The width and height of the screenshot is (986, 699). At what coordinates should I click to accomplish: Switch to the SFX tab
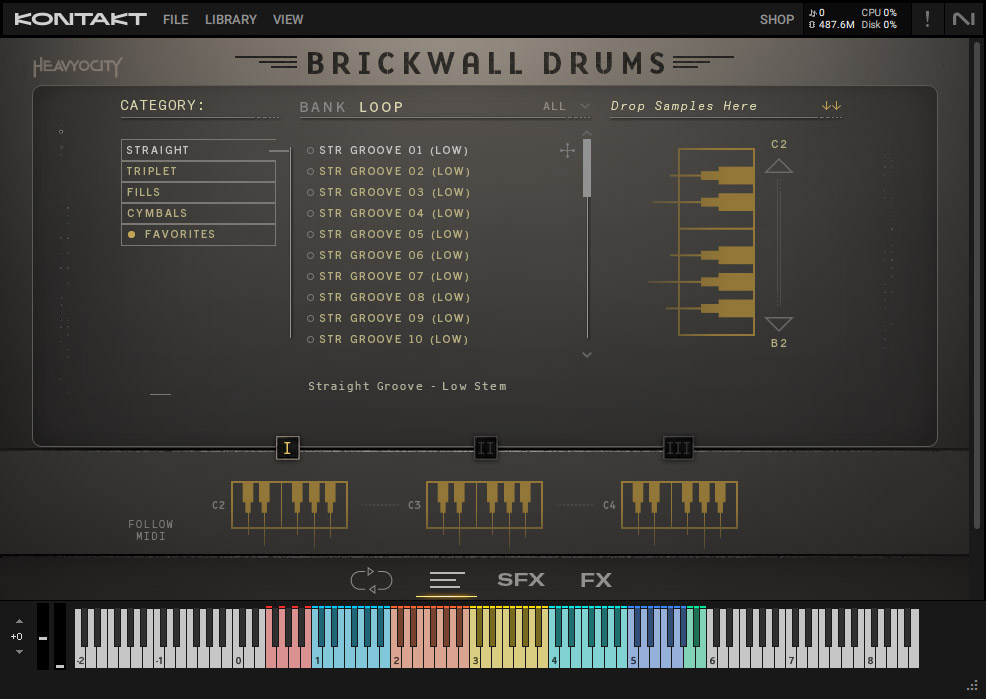click(521, 580)
